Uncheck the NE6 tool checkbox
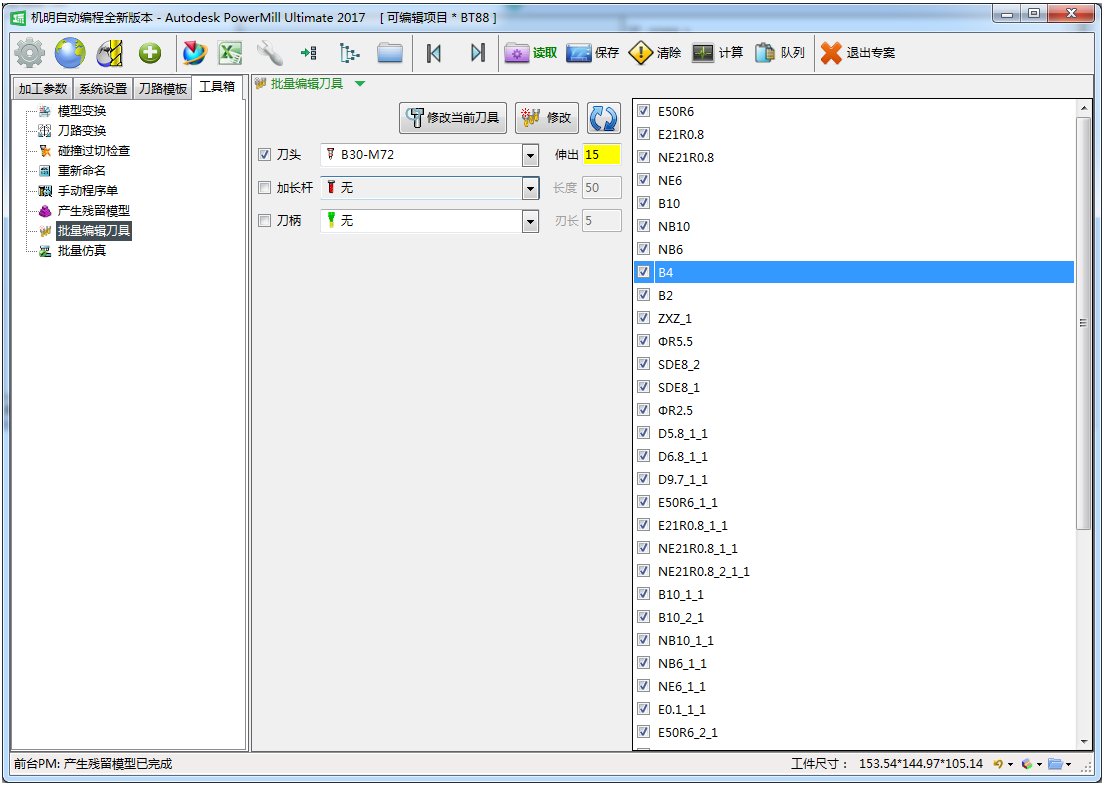This screenshot has height=787, width=1105. [x=643, y=180]
